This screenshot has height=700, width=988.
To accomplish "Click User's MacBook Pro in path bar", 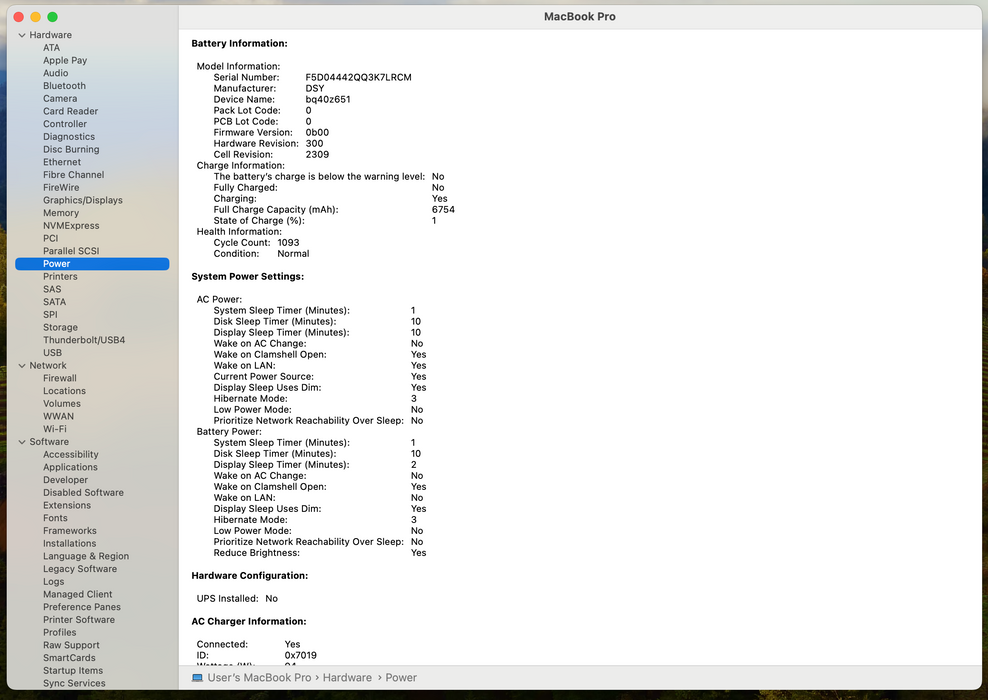I will [x=259, y=677].
